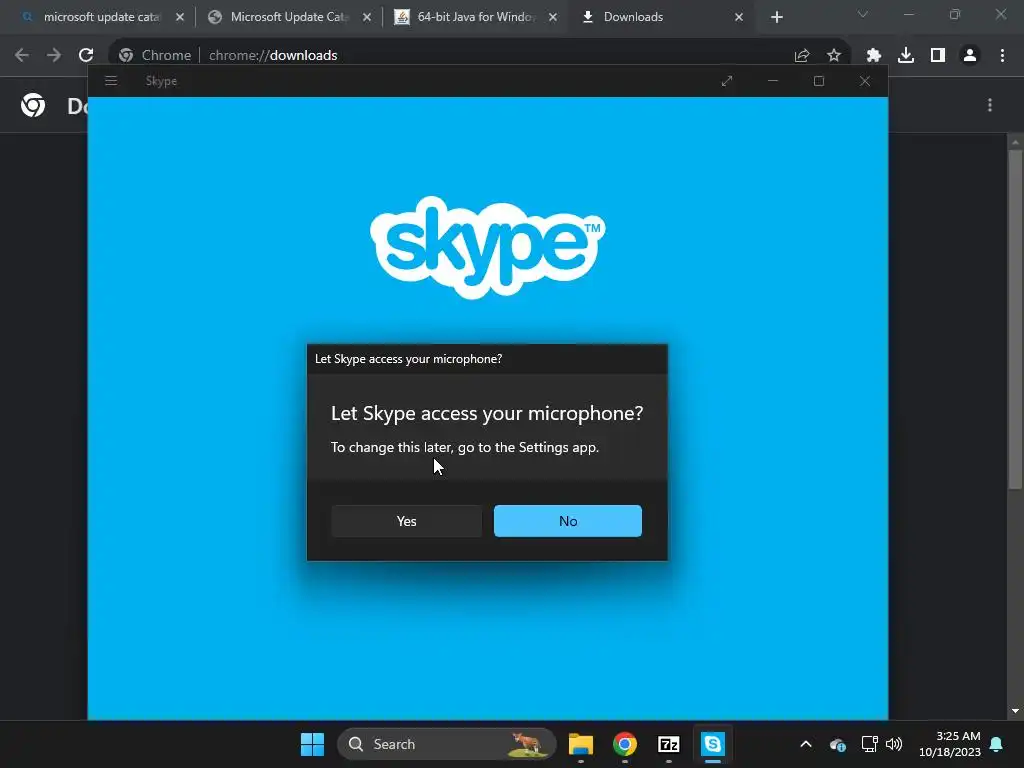Close the Microsoft Update Catalog tab

click(x=366, y=18)
